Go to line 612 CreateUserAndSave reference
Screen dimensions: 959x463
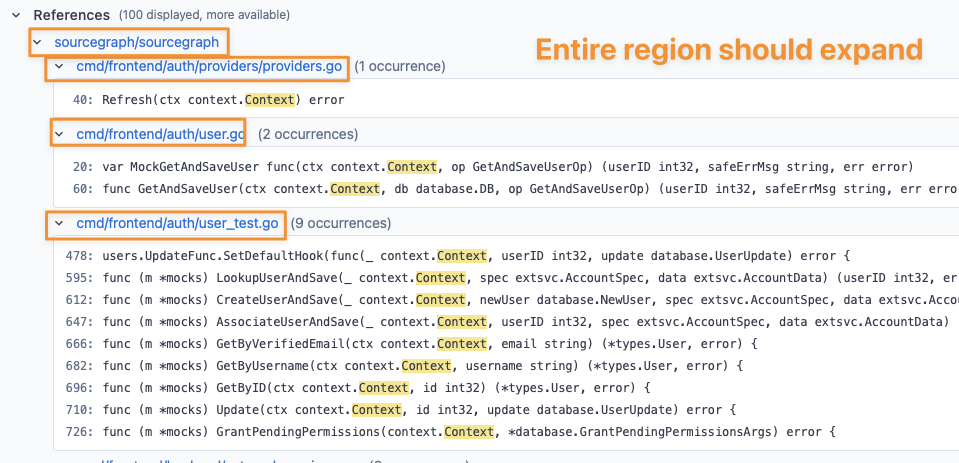512,300
